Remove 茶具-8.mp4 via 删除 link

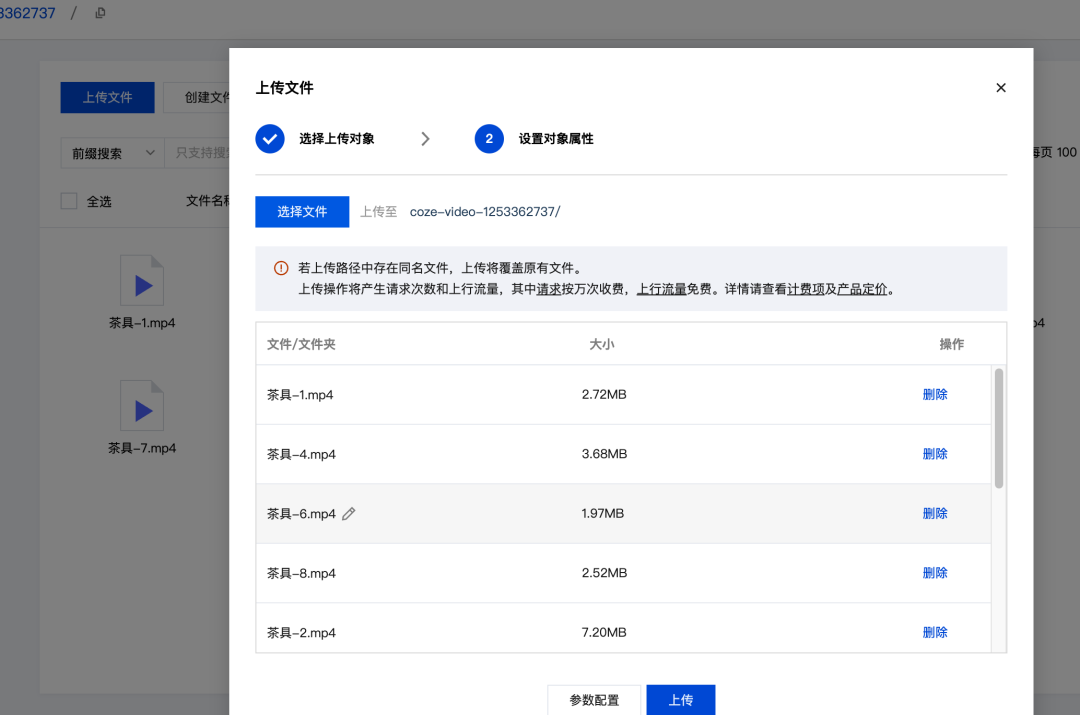coord(935,573)
